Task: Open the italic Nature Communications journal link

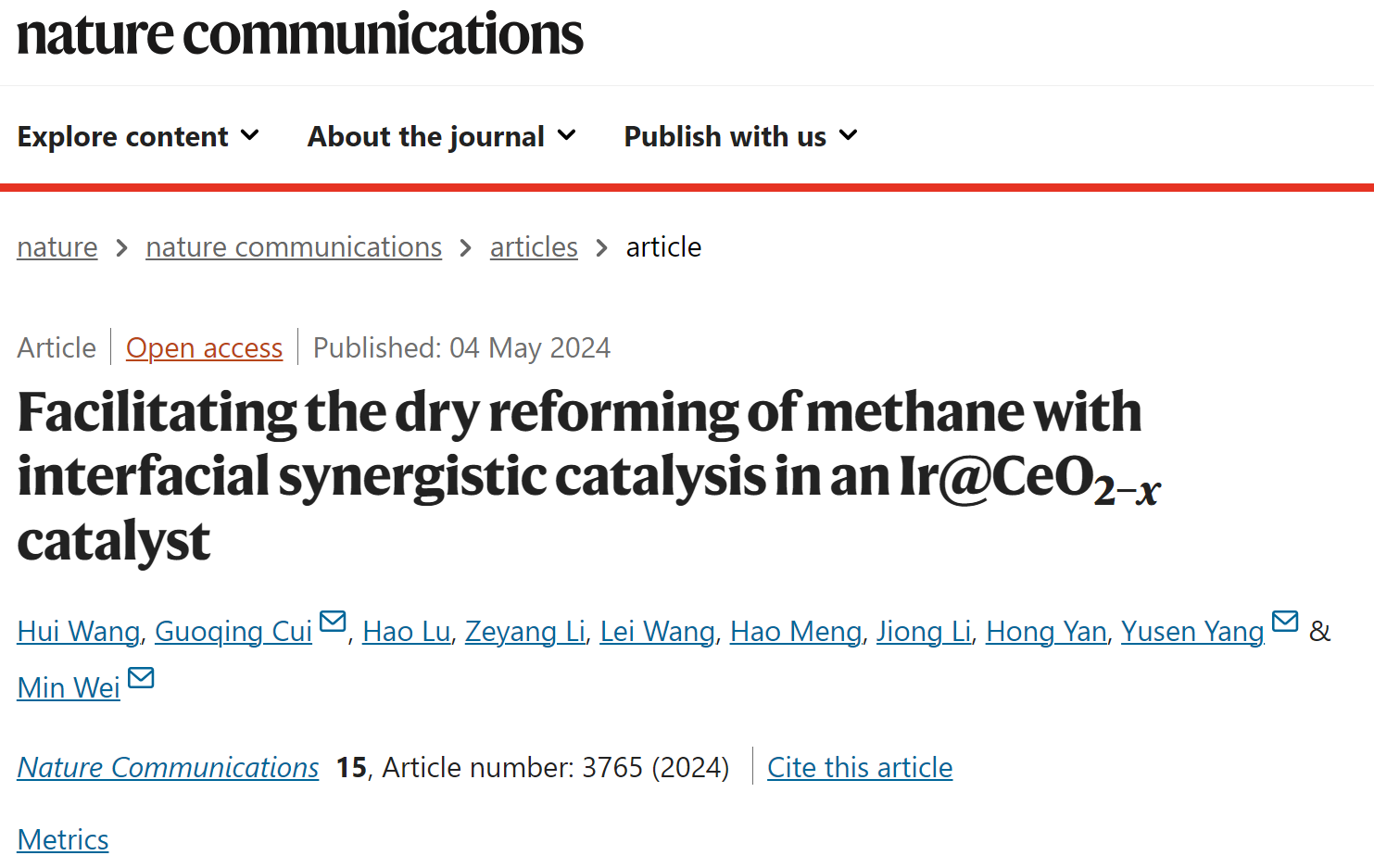Action: tap(168, 767)
